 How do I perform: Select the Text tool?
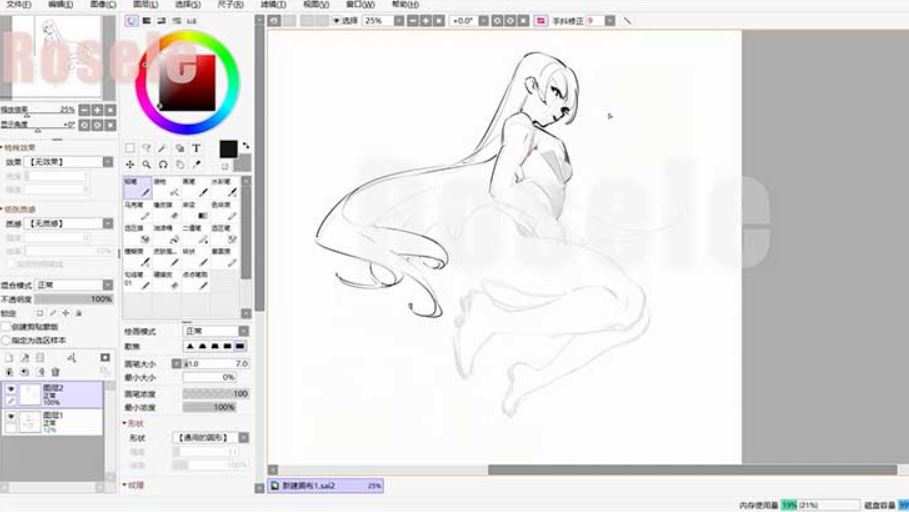coord(196,148)
